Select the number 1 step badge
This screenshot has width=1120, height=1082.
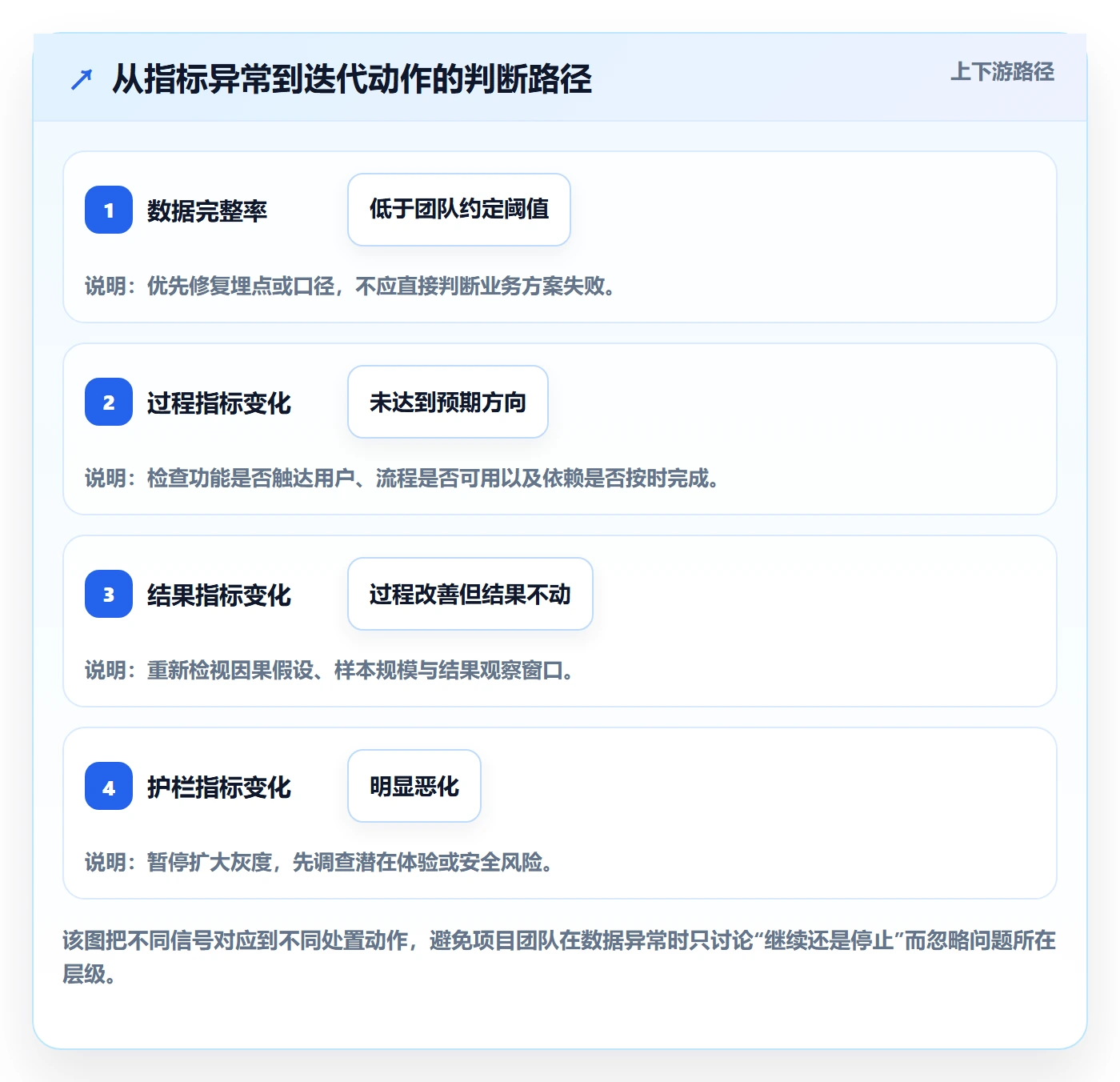tap(109, 210)
